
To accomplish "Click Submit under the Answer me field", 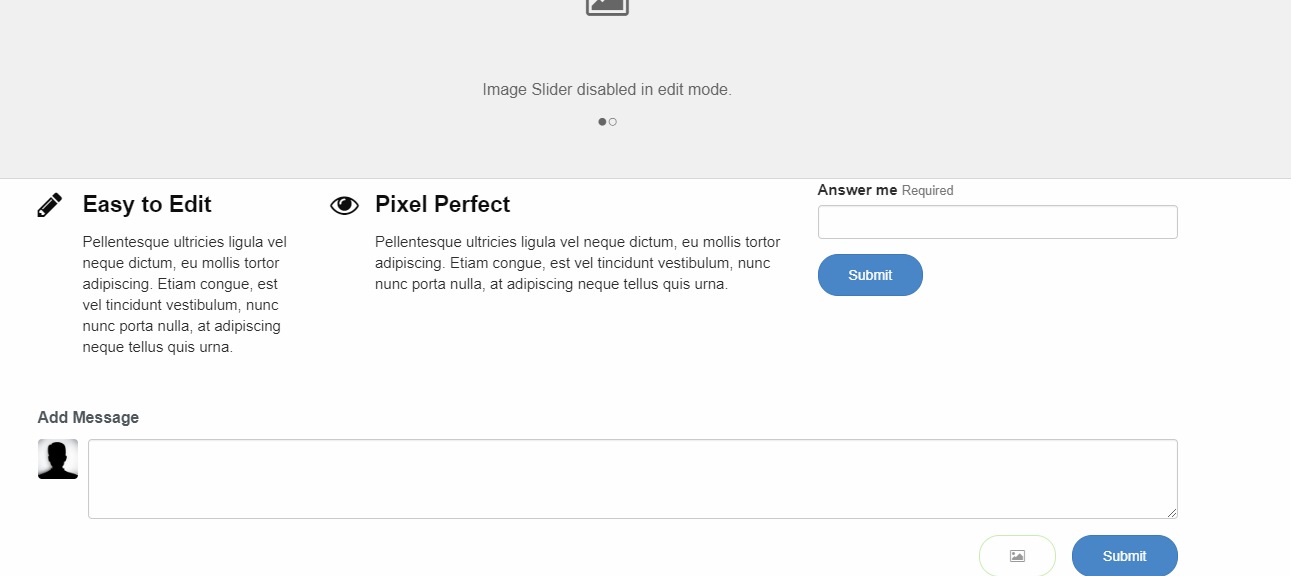I will [x=870, y=274].
